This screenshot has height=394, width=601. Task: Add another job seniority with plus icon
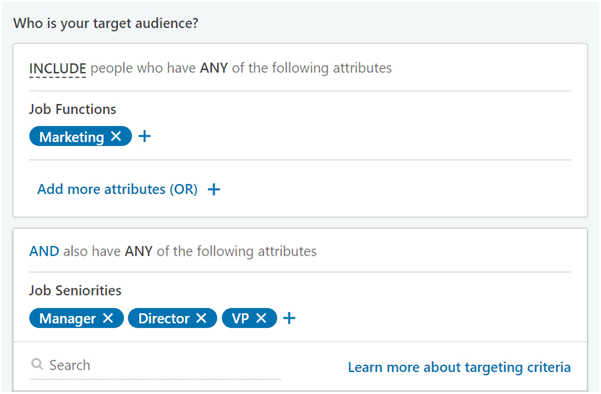[x=289, y=318]
